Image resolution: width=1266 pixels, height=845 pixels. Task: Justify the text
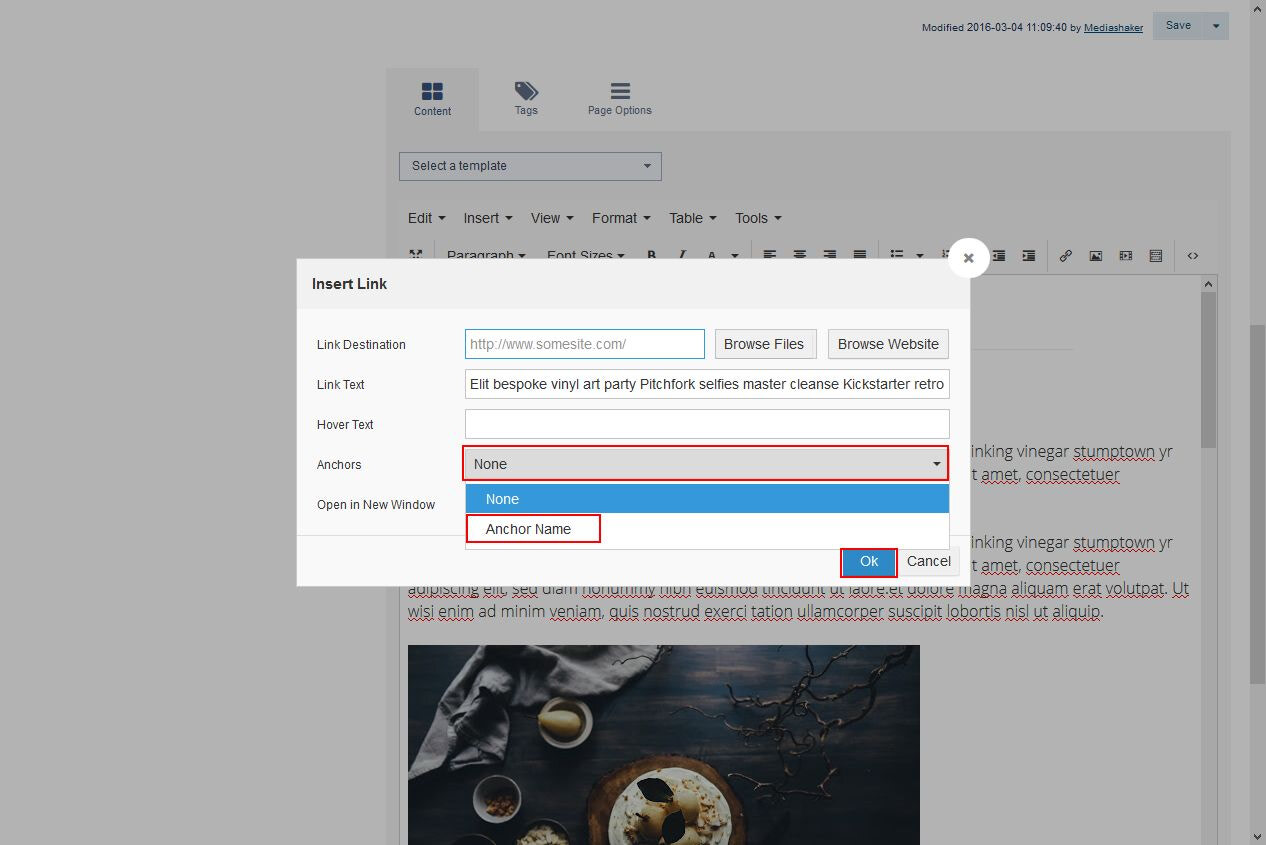coord(860,256)
